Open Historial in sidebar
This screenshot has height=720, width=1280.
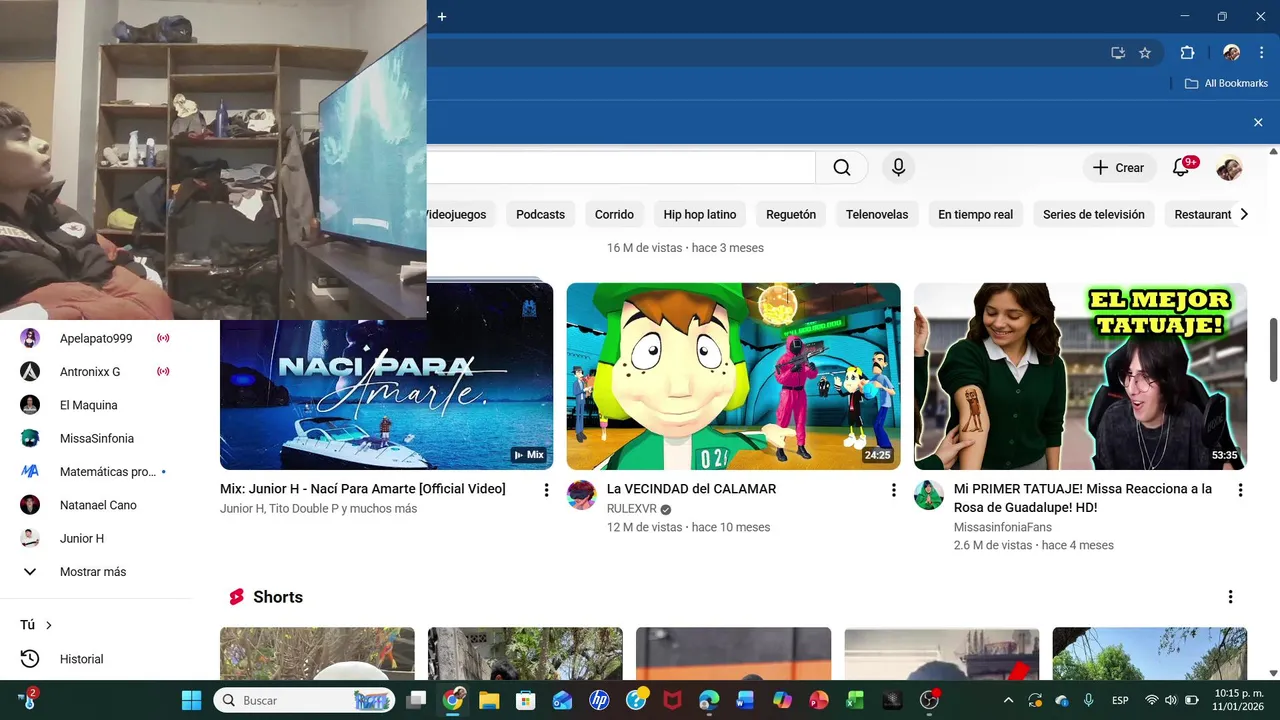tap(96, 659)
